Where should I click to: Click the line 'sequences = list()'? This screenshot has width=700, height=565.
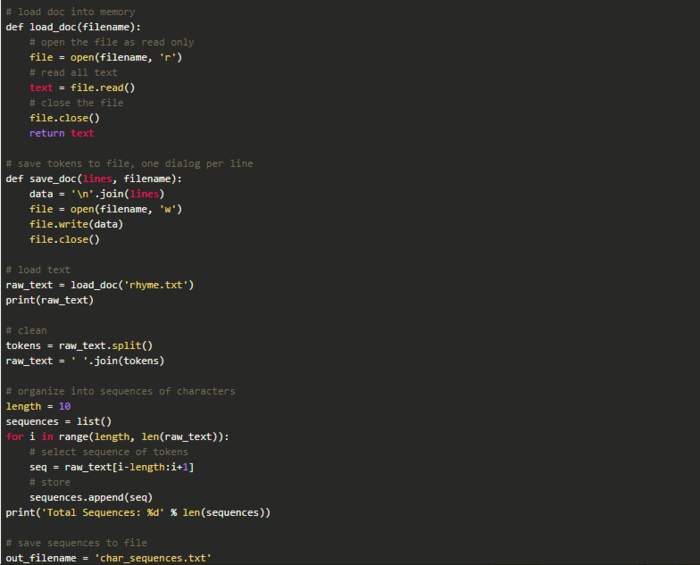(58, 422)
